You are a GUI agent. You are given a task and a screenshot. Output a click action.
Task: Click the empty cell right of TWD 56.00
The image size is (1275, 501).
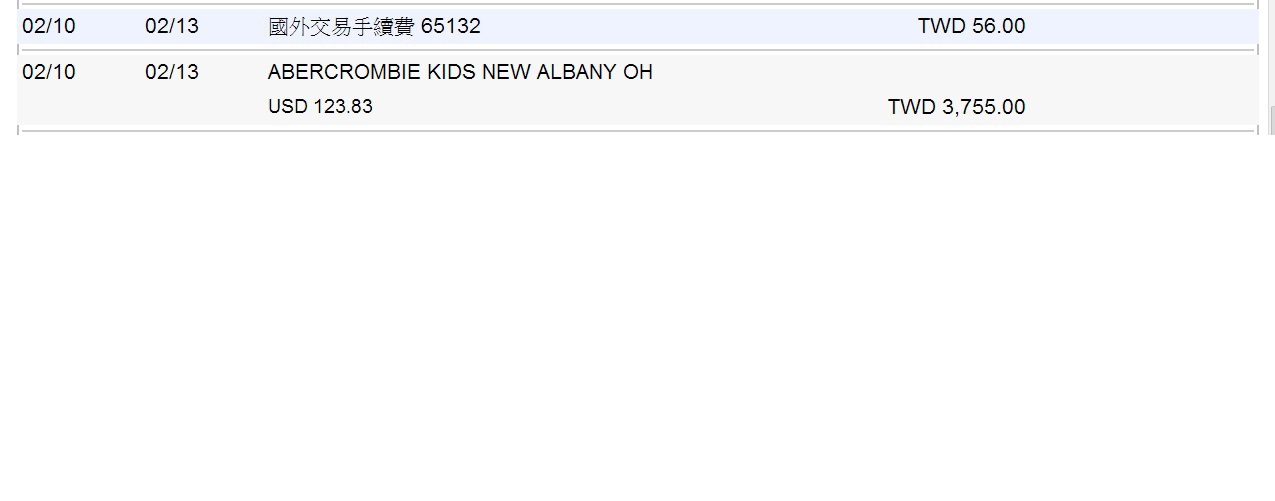(x=1140, y=26)
